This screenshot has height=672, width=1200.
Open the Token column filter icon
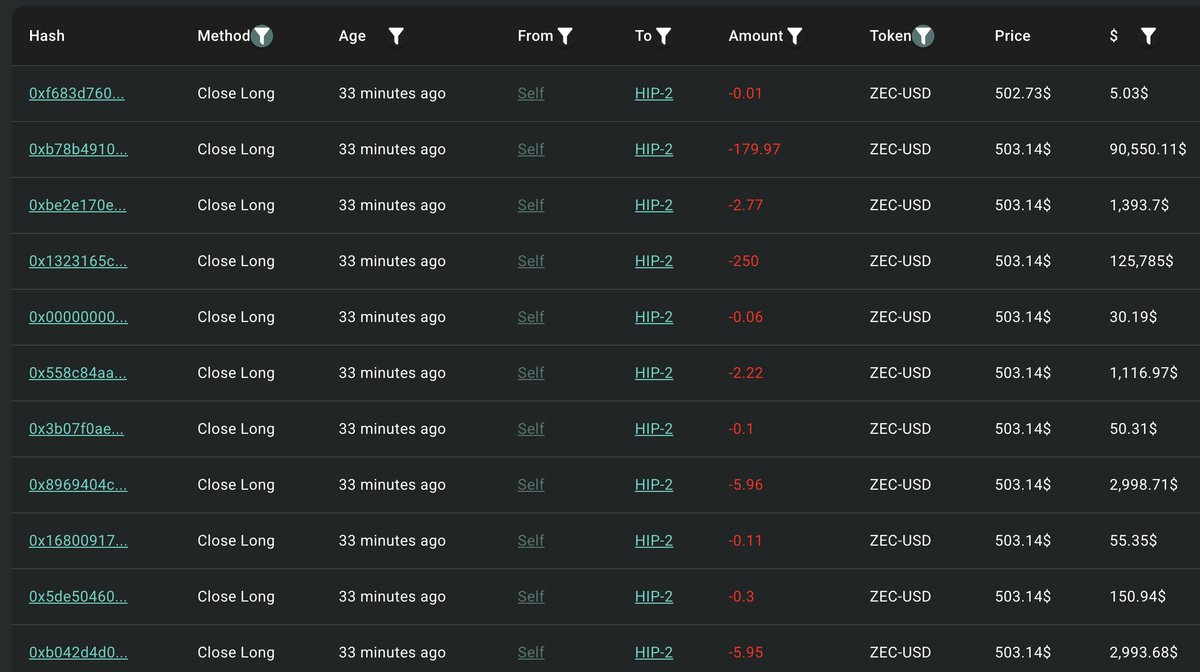(x=924, y=36)
